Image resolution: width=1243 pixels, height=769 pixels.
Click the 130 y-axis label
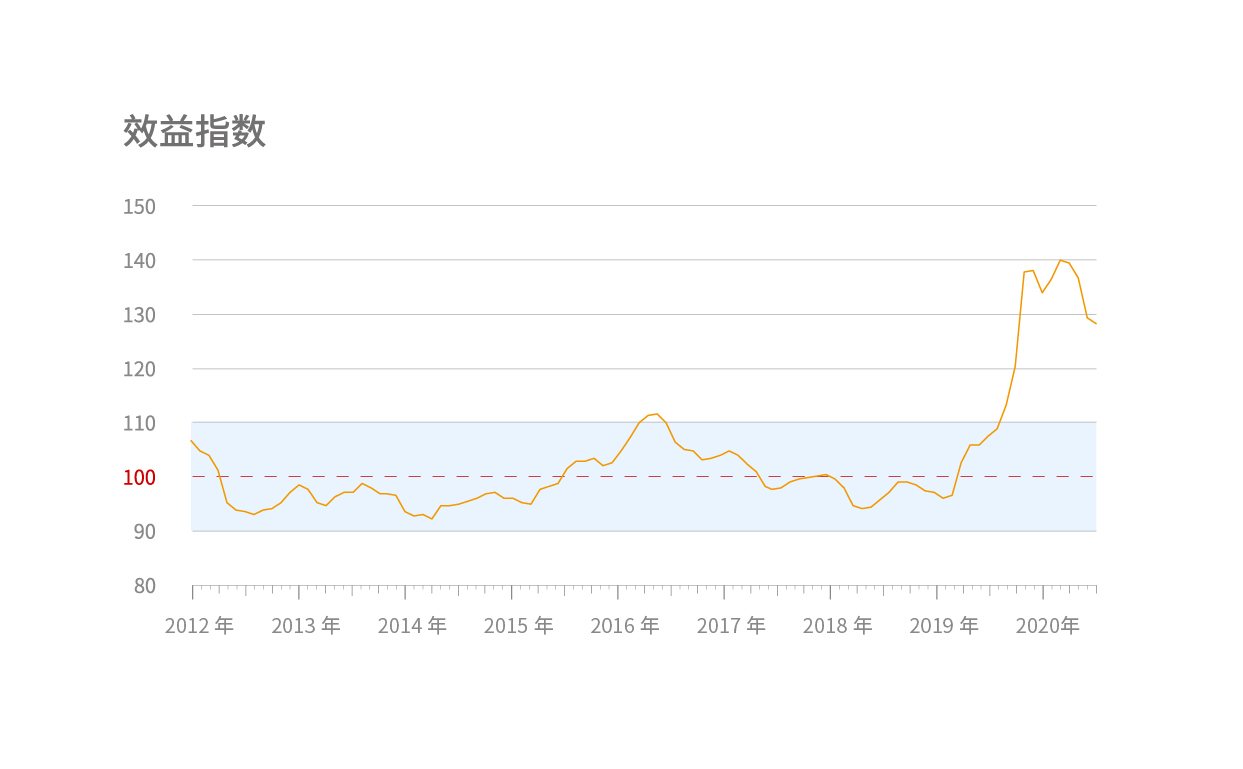[x=139, y=315]
